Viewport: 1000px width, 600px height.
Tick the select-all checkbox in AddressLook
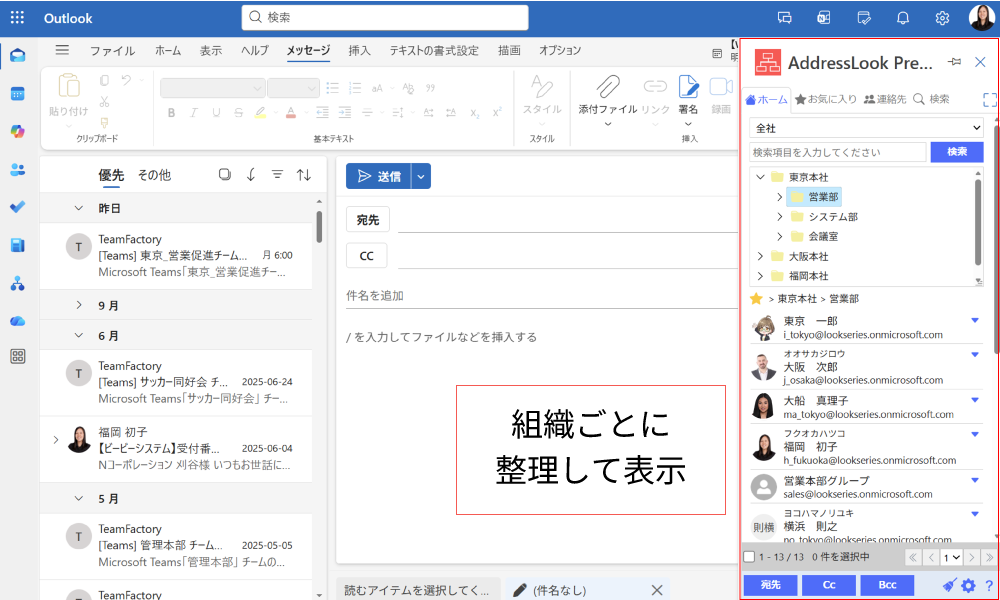(749, 557)
